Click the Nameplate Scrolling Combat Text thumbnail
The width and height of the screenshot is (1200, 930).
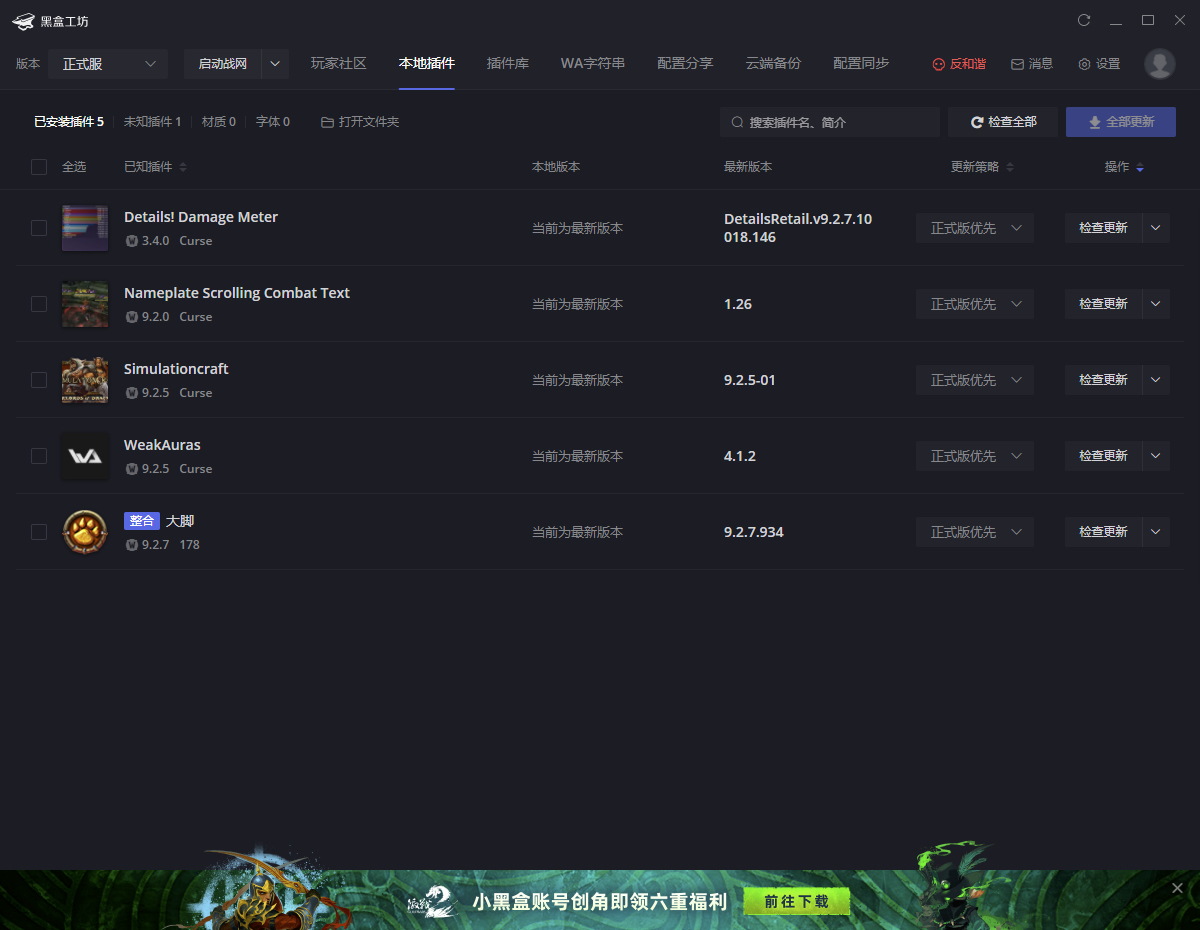[x=84, y=304]
